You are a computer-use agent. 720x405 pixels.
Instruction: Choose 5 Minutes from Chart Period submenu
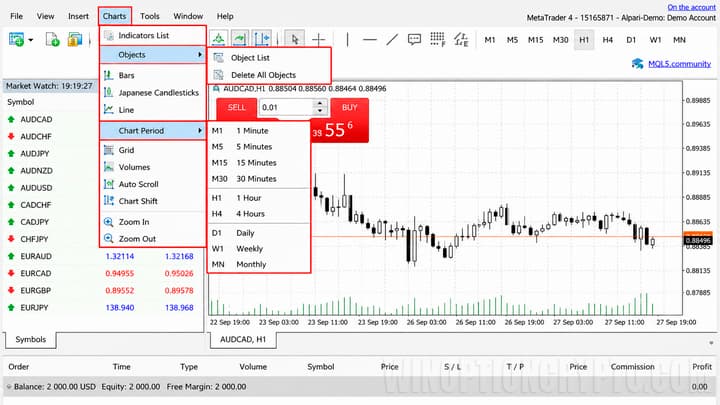pos(259,147)
